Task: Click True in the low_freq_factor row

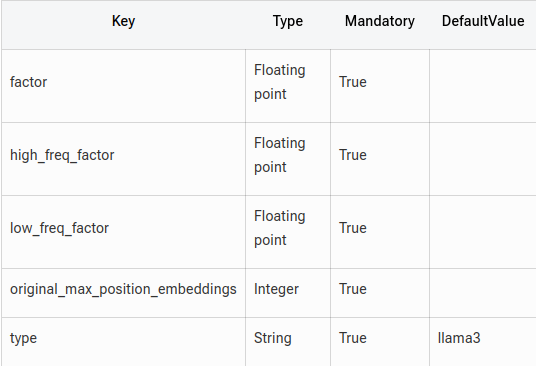Action: click(353, 228)
